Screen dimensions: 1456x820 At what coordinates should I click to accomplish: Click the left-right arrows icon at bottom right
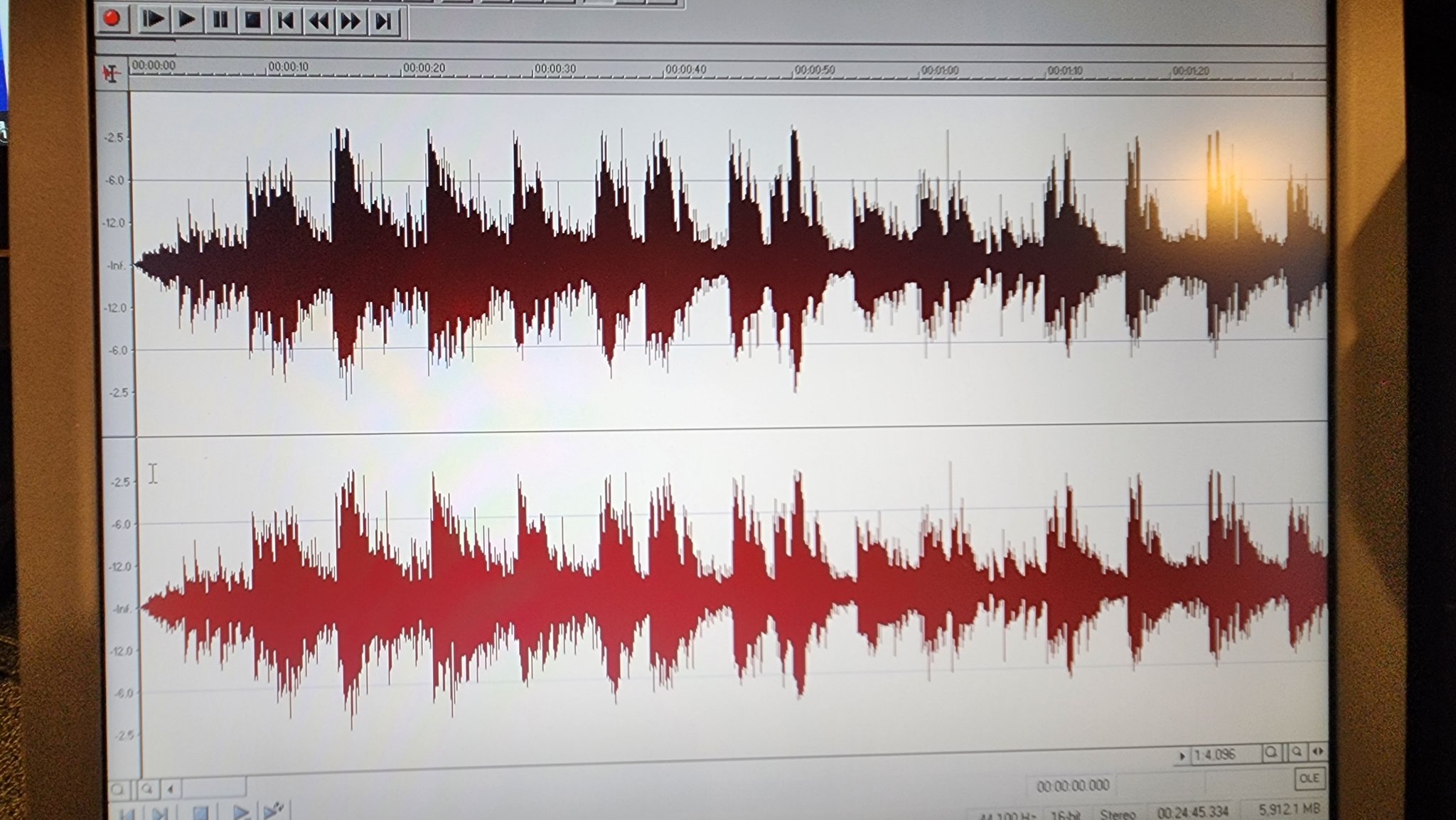click(1317, 750)
